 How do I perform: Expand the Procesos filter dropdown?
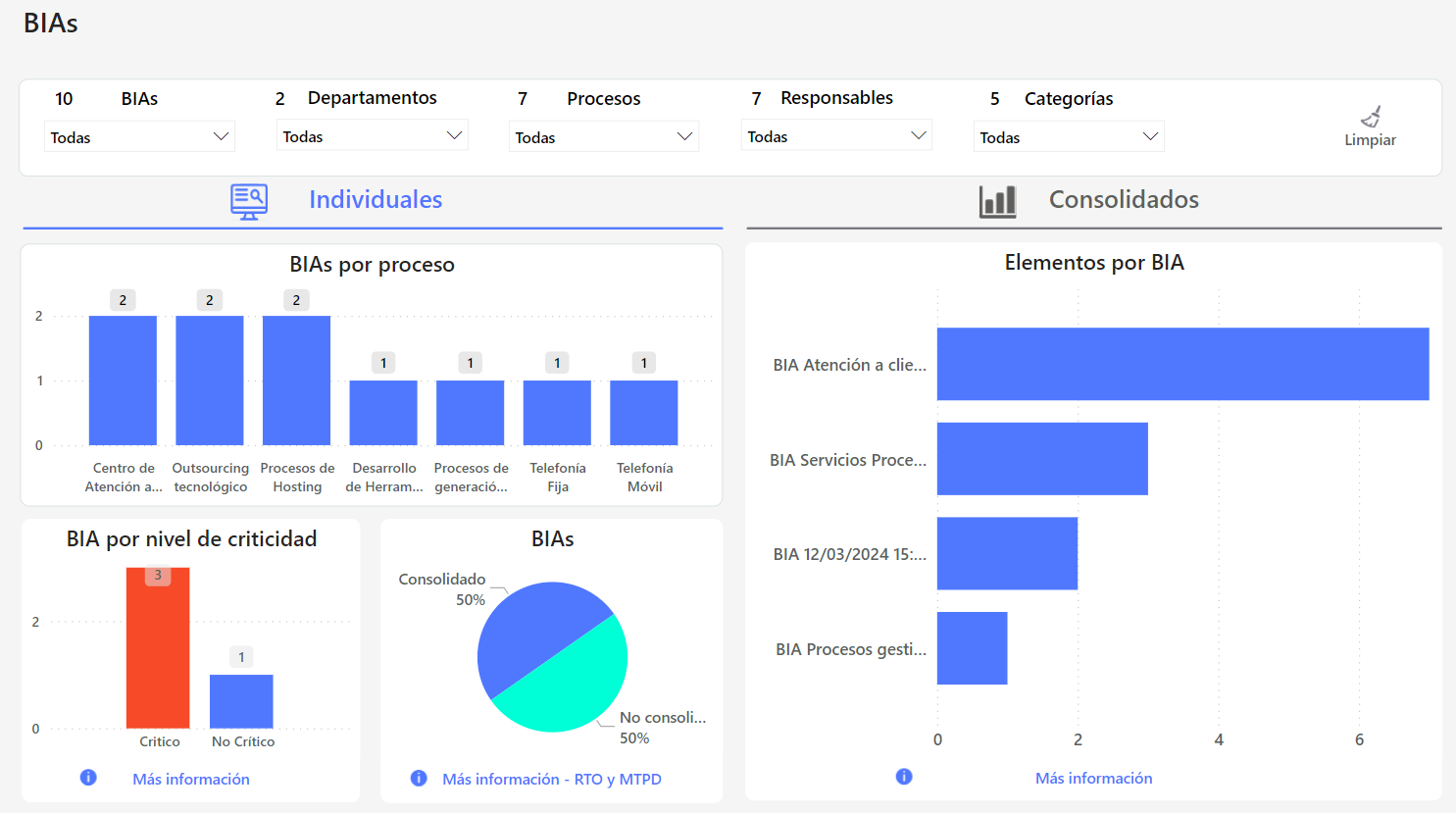click(x=604, y=137)
